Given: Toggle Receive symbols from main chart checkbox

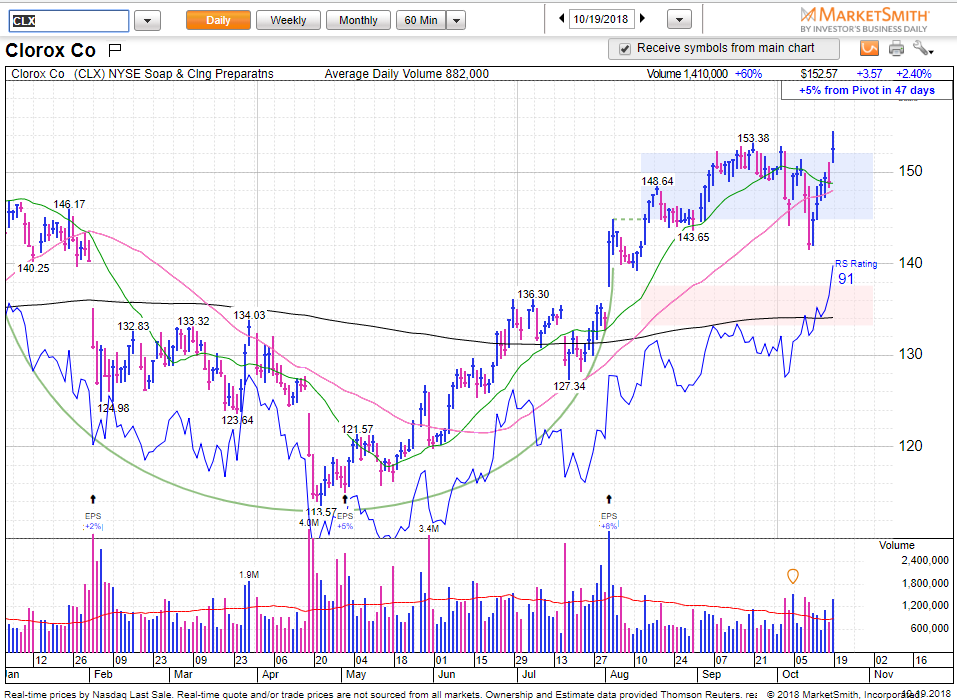Looking at the screenshot, I should click(624, 49).
